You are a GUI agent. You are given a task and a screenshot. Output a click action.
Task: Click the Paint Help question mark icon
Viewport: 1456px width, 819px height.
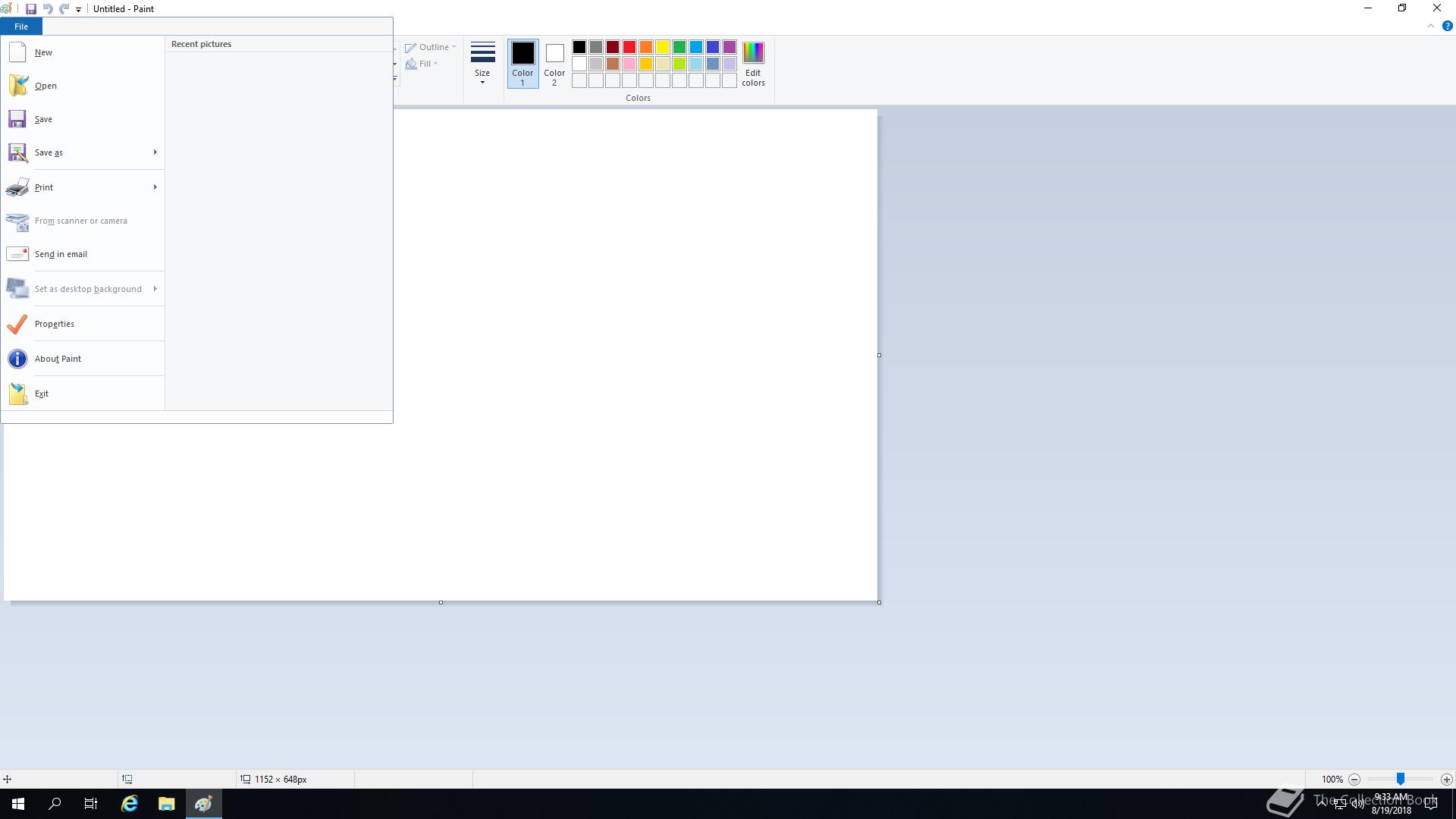[x=1447, y=26]
